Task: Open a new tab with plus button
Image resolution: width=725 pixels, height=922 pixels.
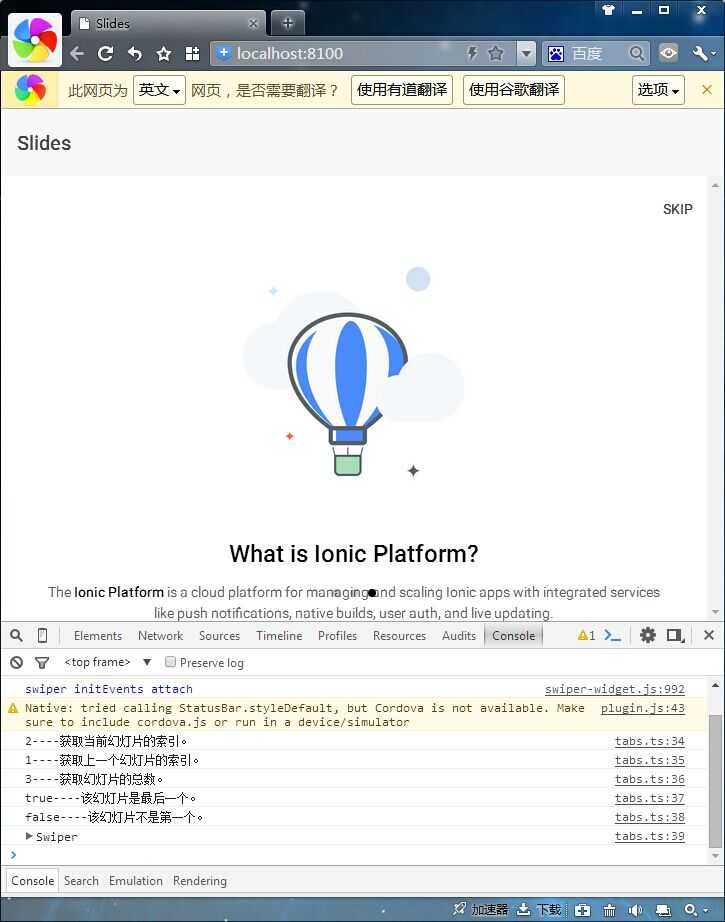Action: tap(288, 23)
